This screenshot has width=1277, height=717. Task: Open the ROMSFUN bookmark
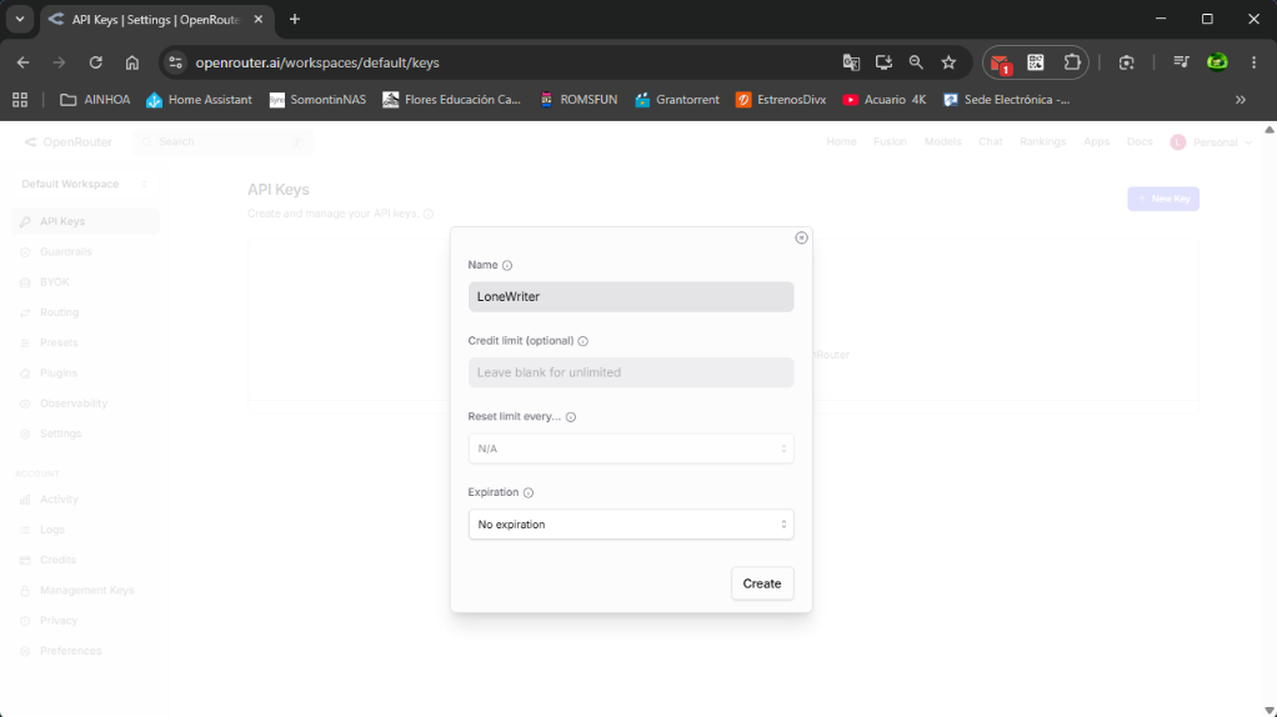578,100
